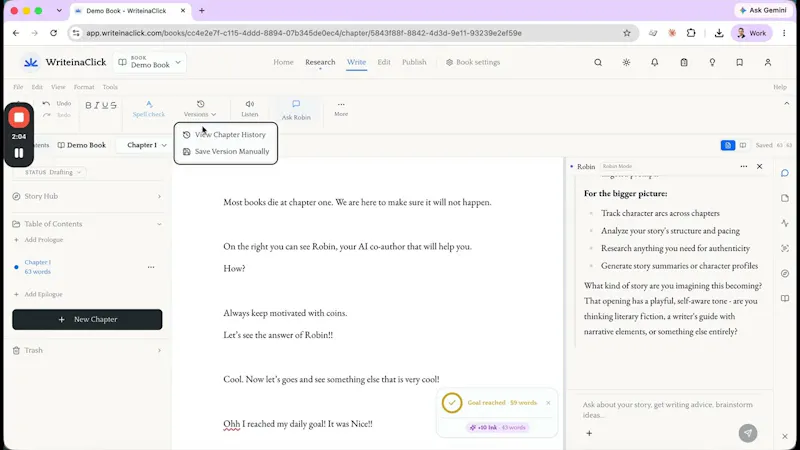Open the search icon in top bar
Viewport: 800px width, 450px height.
pyautogui.click(x=598, y=62)
